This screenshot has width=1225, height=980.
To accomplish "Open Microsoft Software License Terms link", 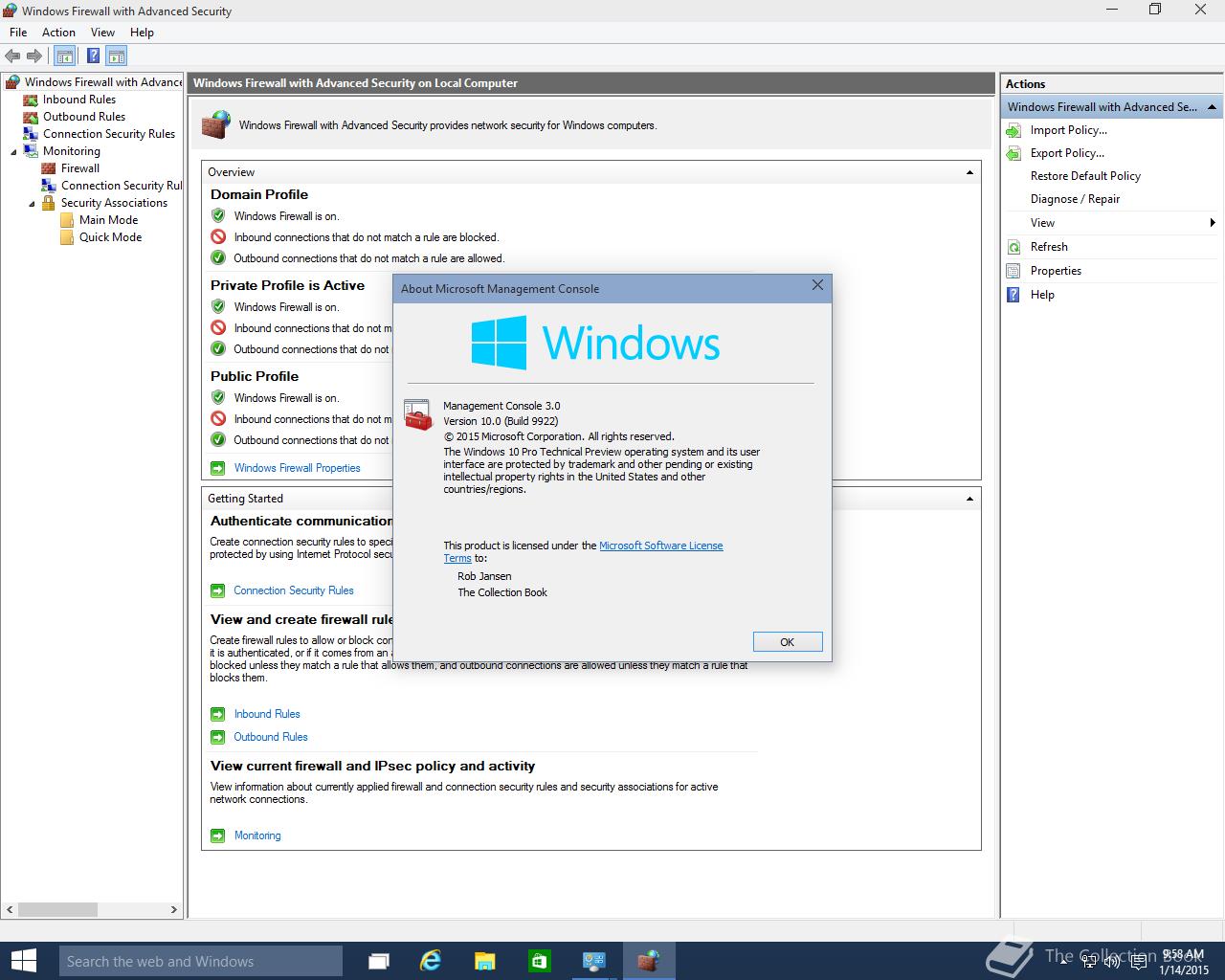I will tap(660, 546).
